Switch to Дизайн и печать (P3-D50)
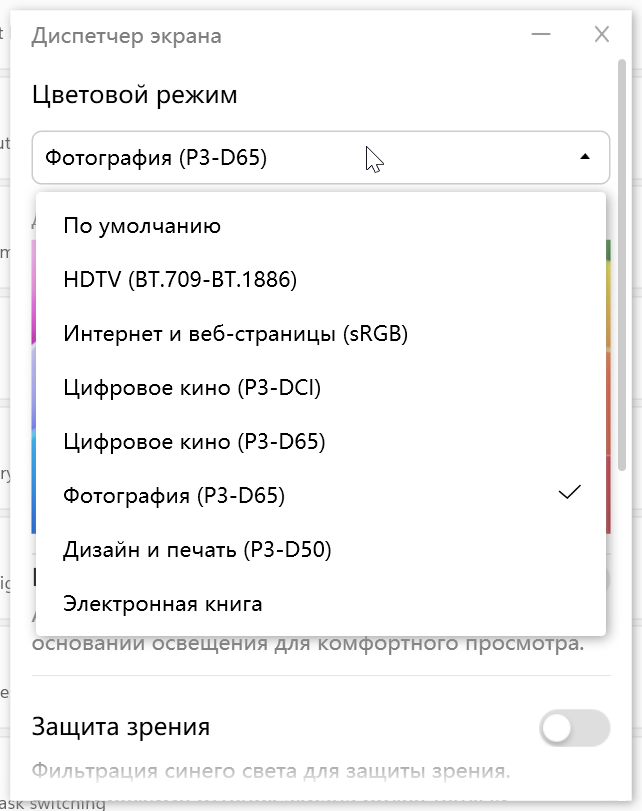This screenshot has height=811, width=642. click(x=197, y=549)
